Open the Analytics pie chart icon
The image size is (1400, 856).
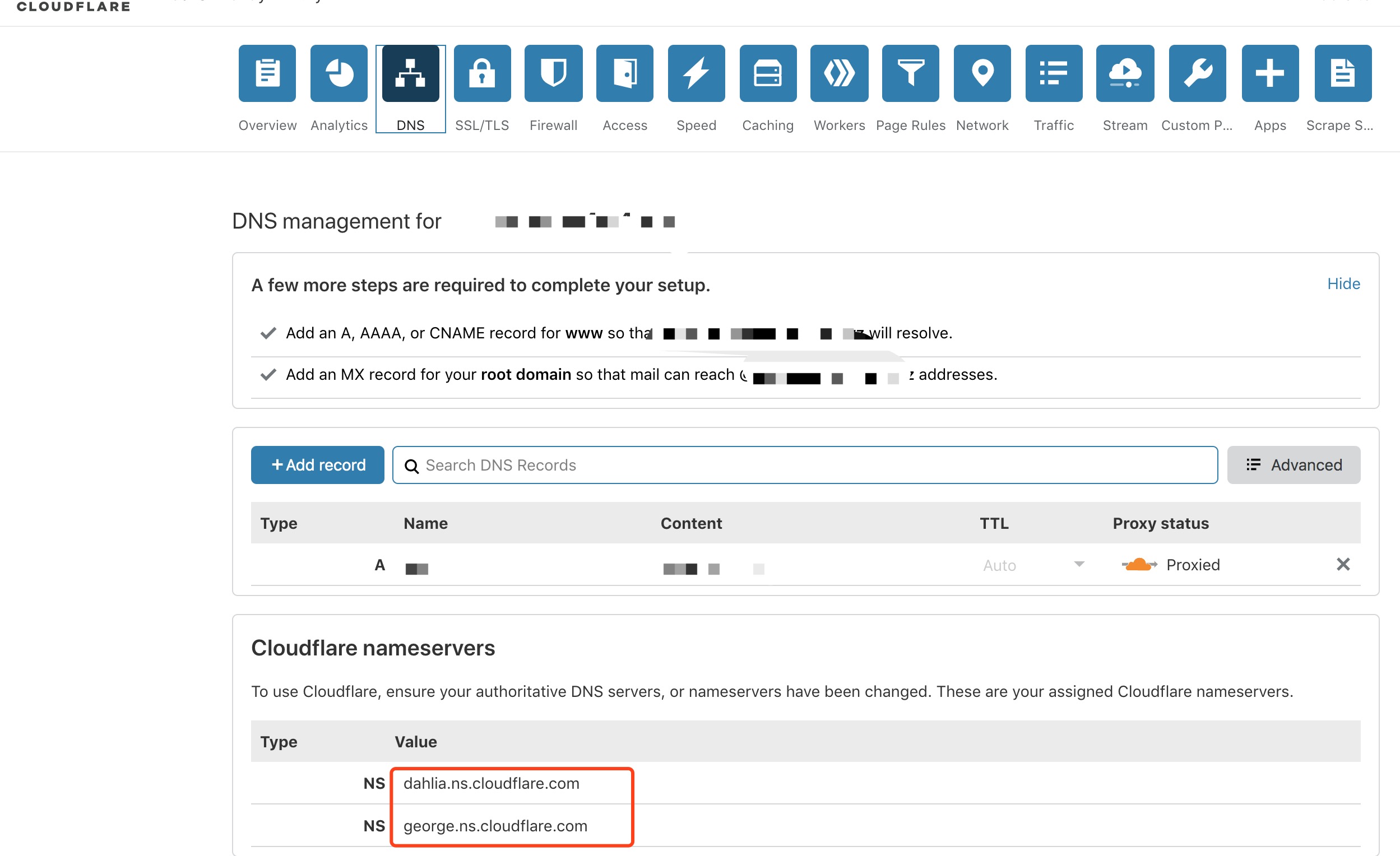(x=339, y=73)
